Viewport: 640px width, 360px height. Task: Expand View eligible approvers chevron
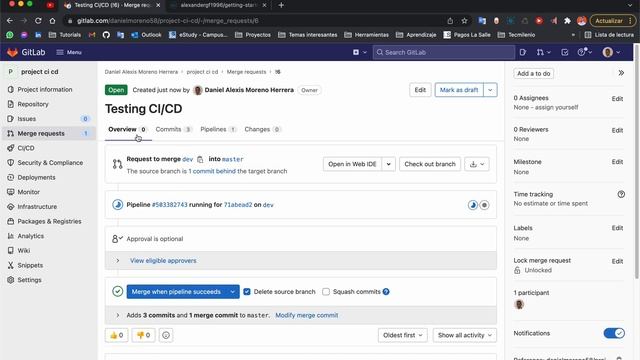coord(118,260)
